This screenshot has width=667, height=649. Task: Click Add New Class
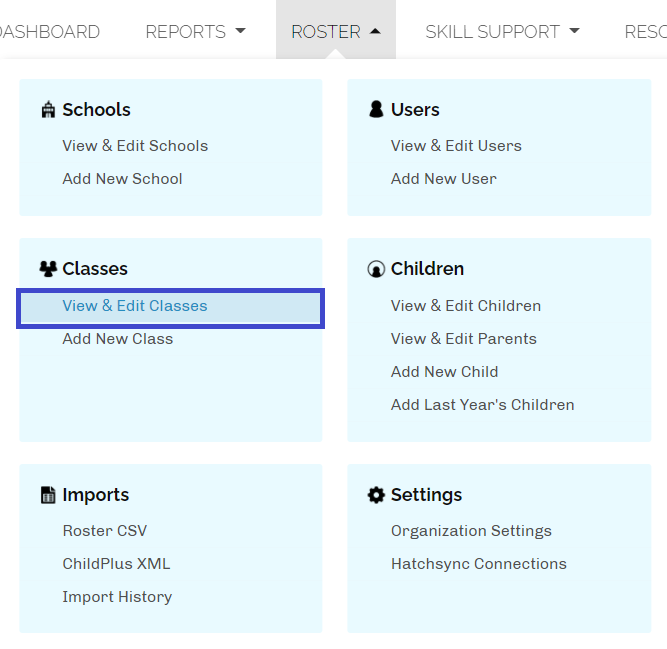click(117, 339)
